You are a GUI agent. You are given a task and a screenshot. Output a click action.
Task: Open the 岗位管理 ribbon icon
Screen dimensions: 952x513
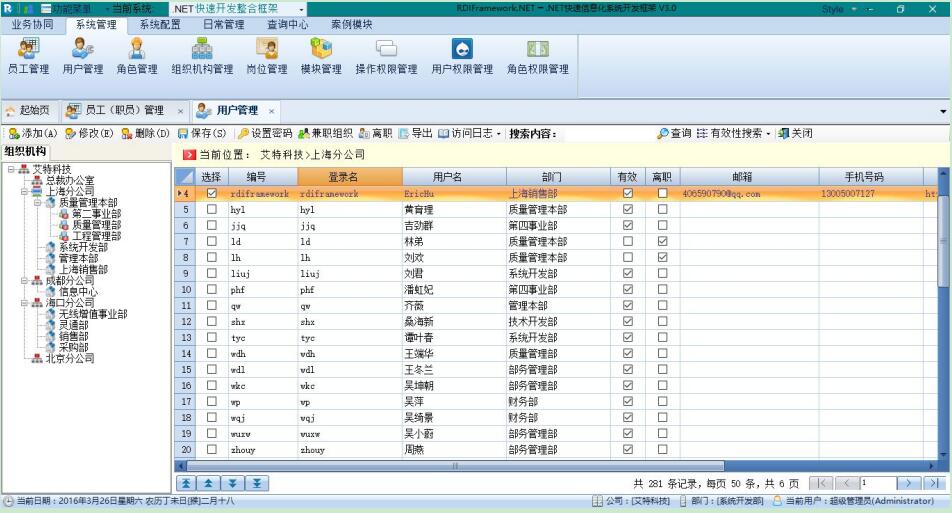267,55
